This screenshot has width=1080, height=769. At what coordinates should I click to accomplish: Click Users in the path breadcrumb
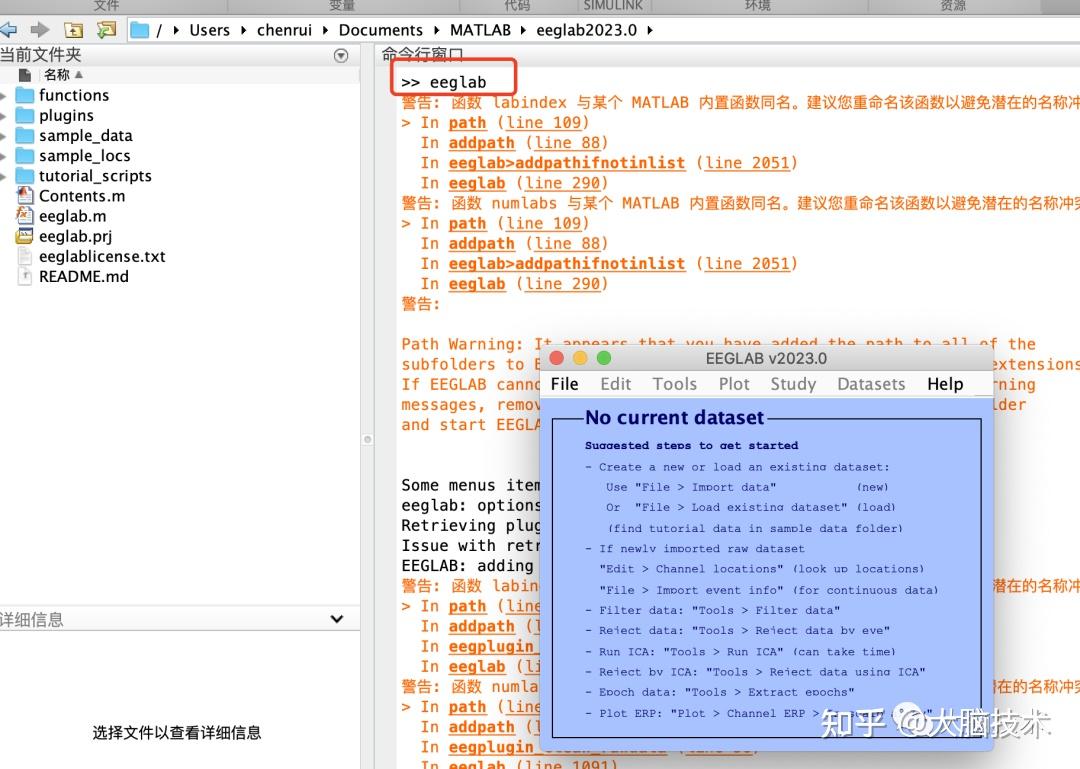[209, 30]
